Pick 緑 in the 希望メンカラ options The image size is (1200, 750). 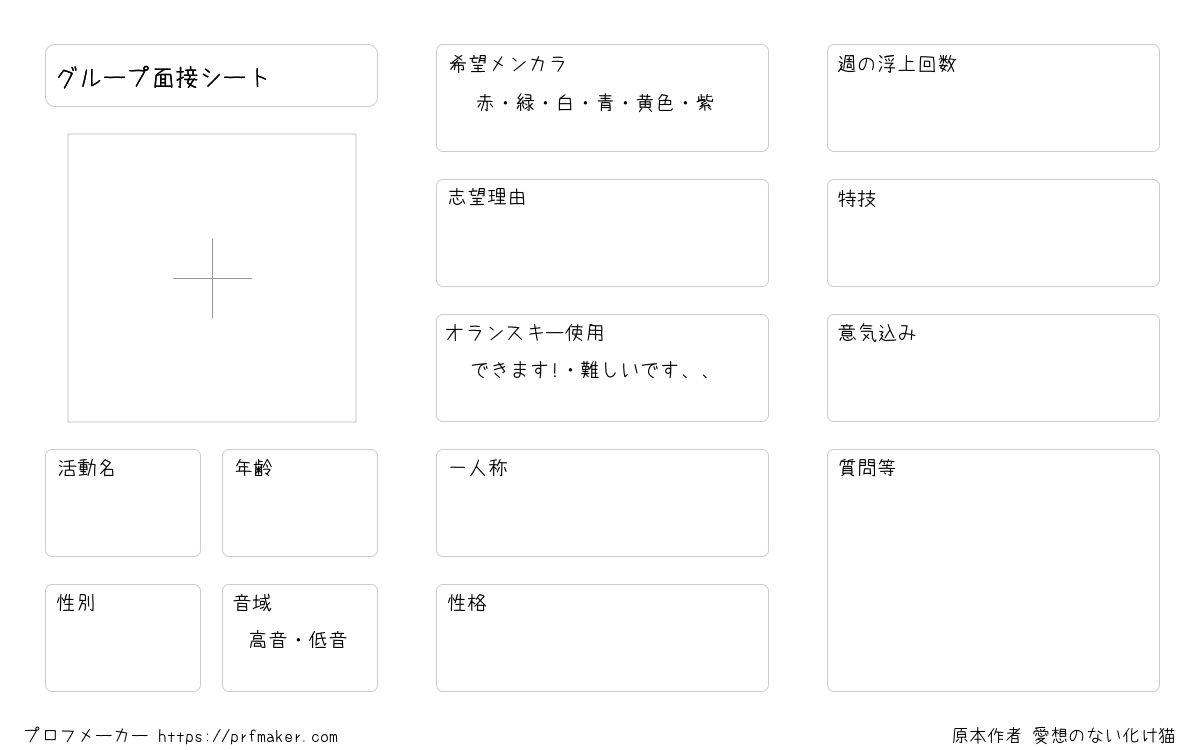coord(526,103)
